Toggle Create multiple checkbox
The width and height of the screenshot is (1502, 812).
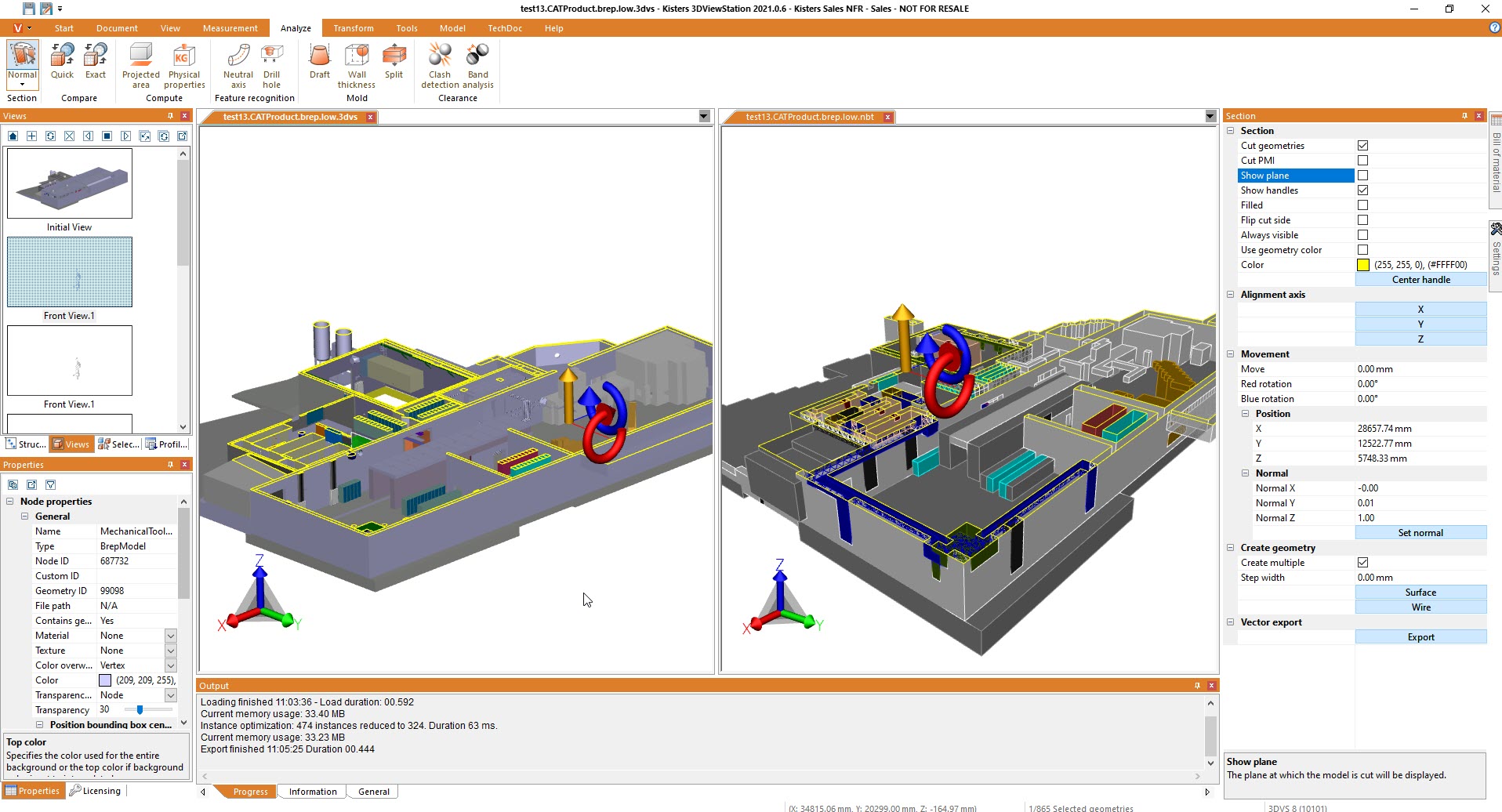(1362, 563)
